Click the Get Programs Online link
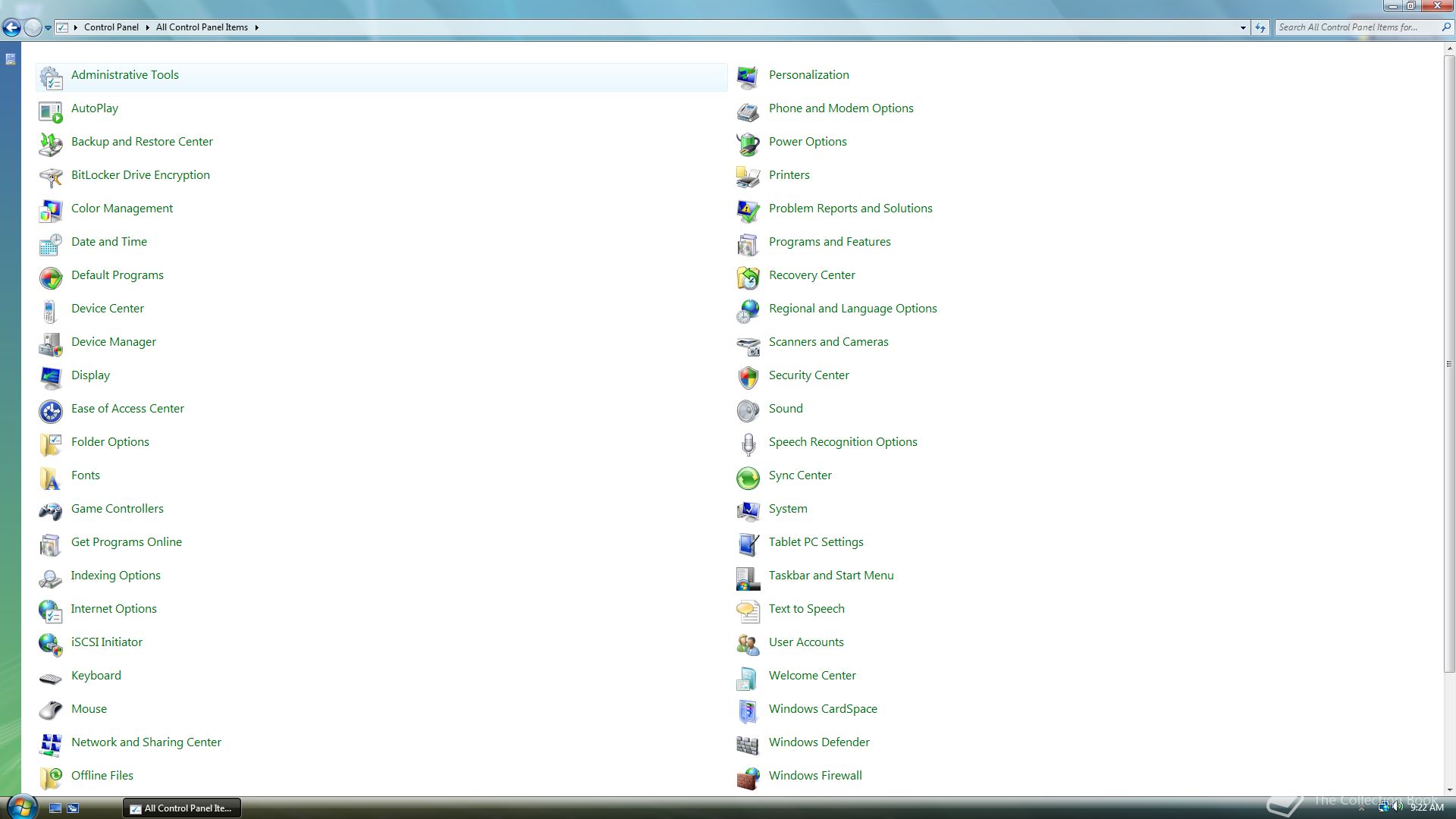The image size is (1456, 819). 126,542
